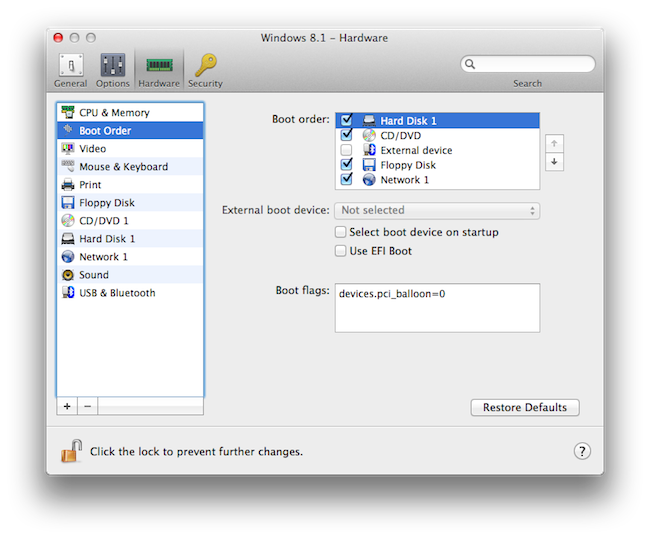The image size is (650, 539).
Task: Select Floppy Disk row in boot order
Action: (437, 165)
